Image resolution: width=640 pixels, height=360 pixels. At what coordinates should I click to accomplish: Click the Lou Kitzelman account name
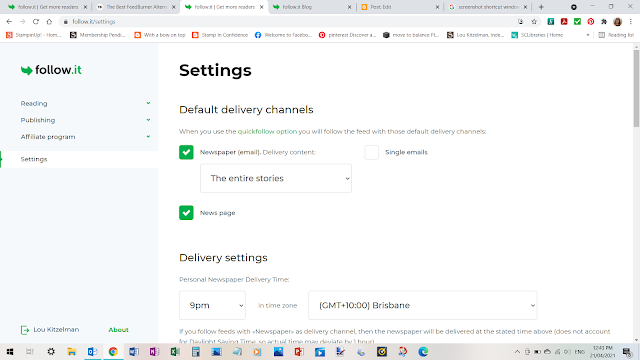pos(56,329)
